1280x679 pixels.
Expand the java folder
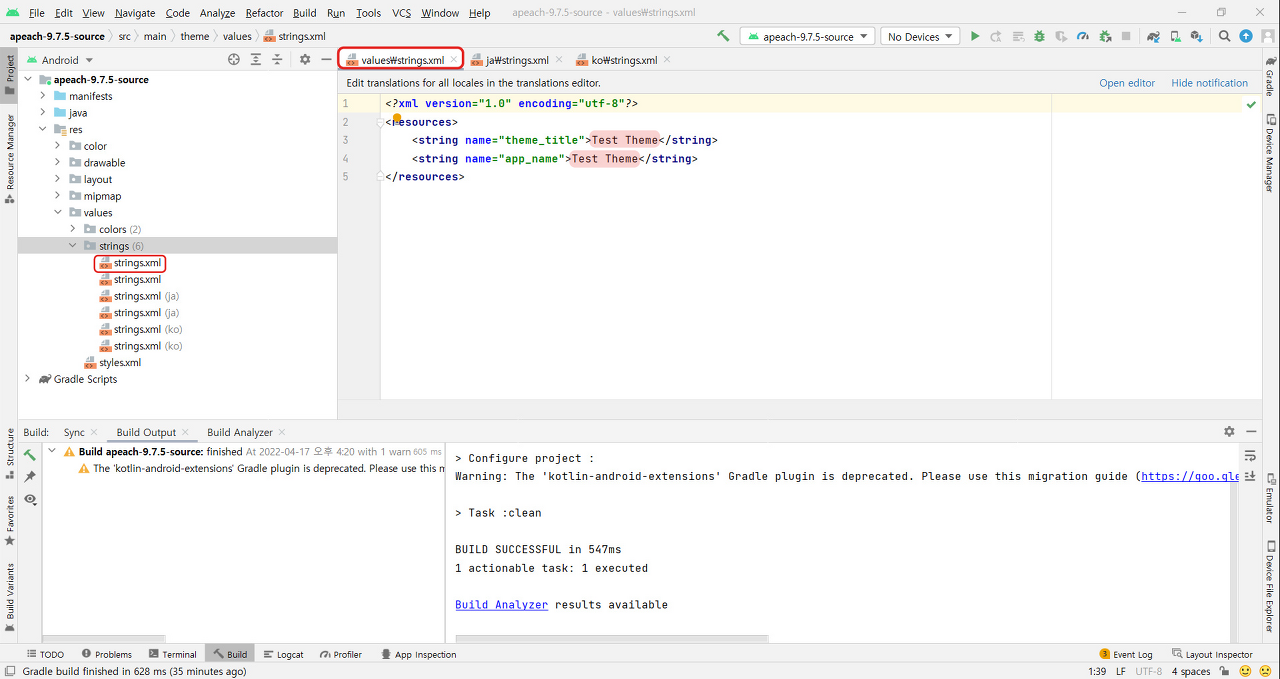click(43, 113)
